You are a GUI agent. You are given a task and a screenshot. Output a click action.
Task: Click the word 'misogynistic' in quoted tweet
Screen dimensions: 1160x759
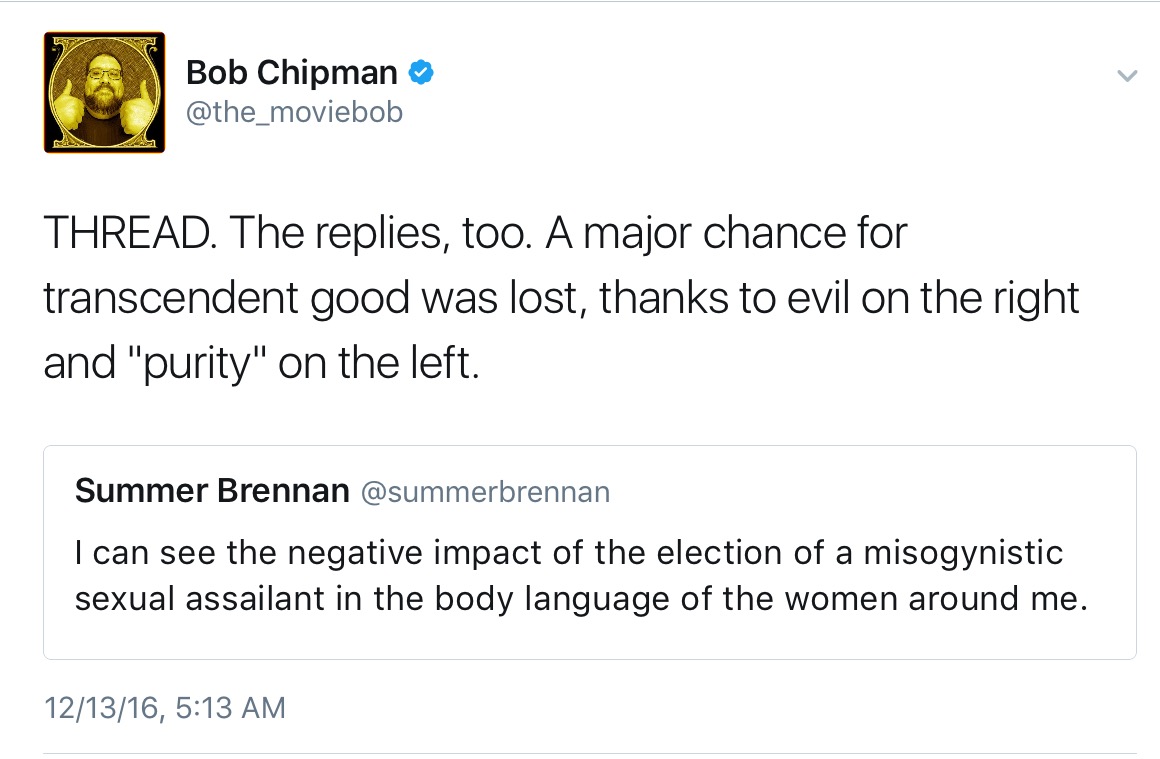(963, 553)
